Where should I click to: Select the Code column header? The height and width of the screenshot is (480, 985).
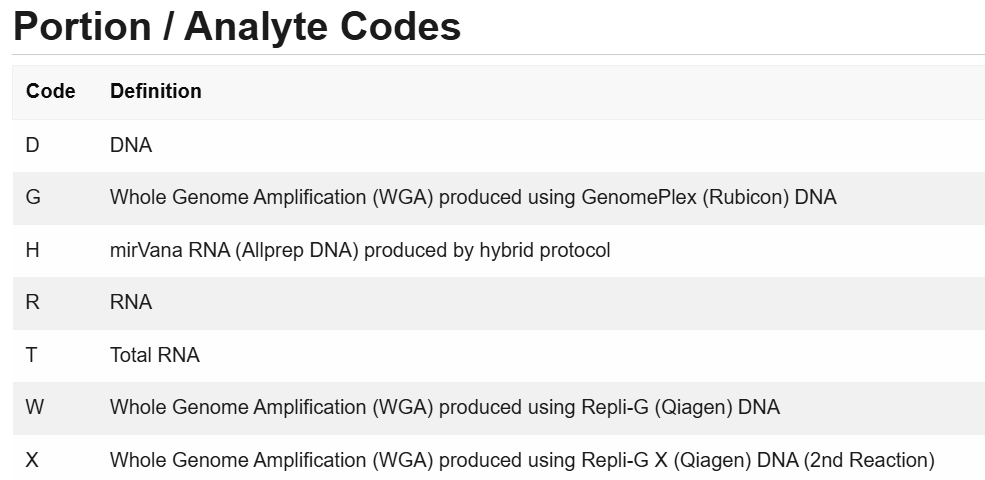point(50,92)
